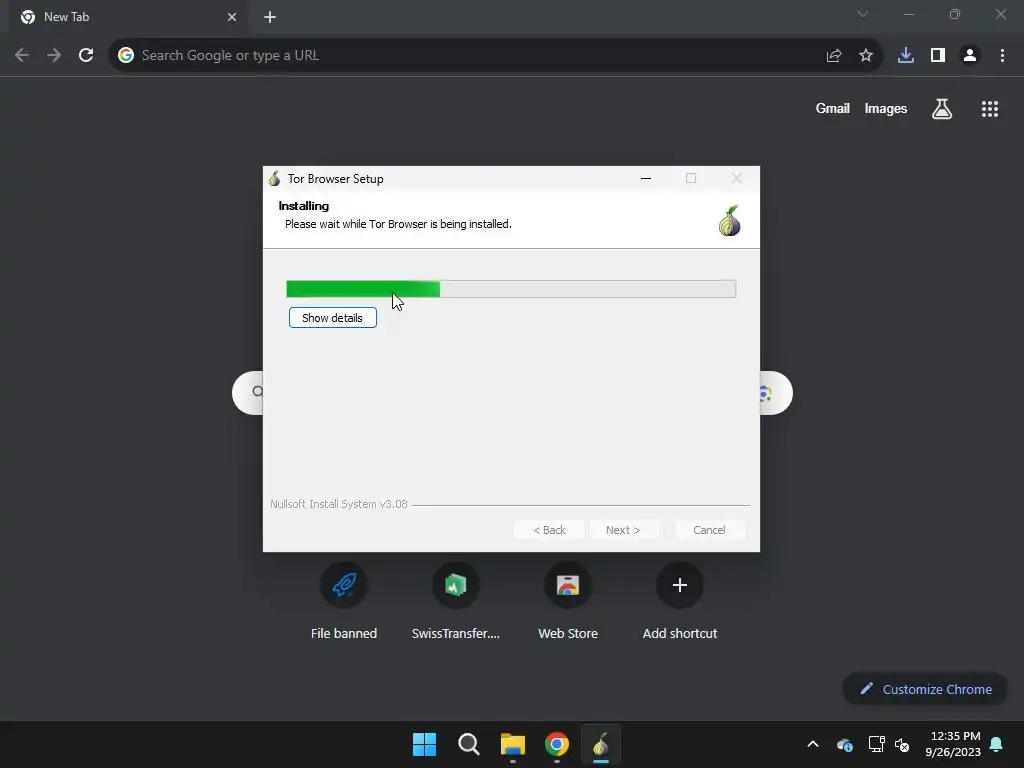1024x768 pixels.
Task: Click the greyed < Back button
Action: tap(549, 530)
